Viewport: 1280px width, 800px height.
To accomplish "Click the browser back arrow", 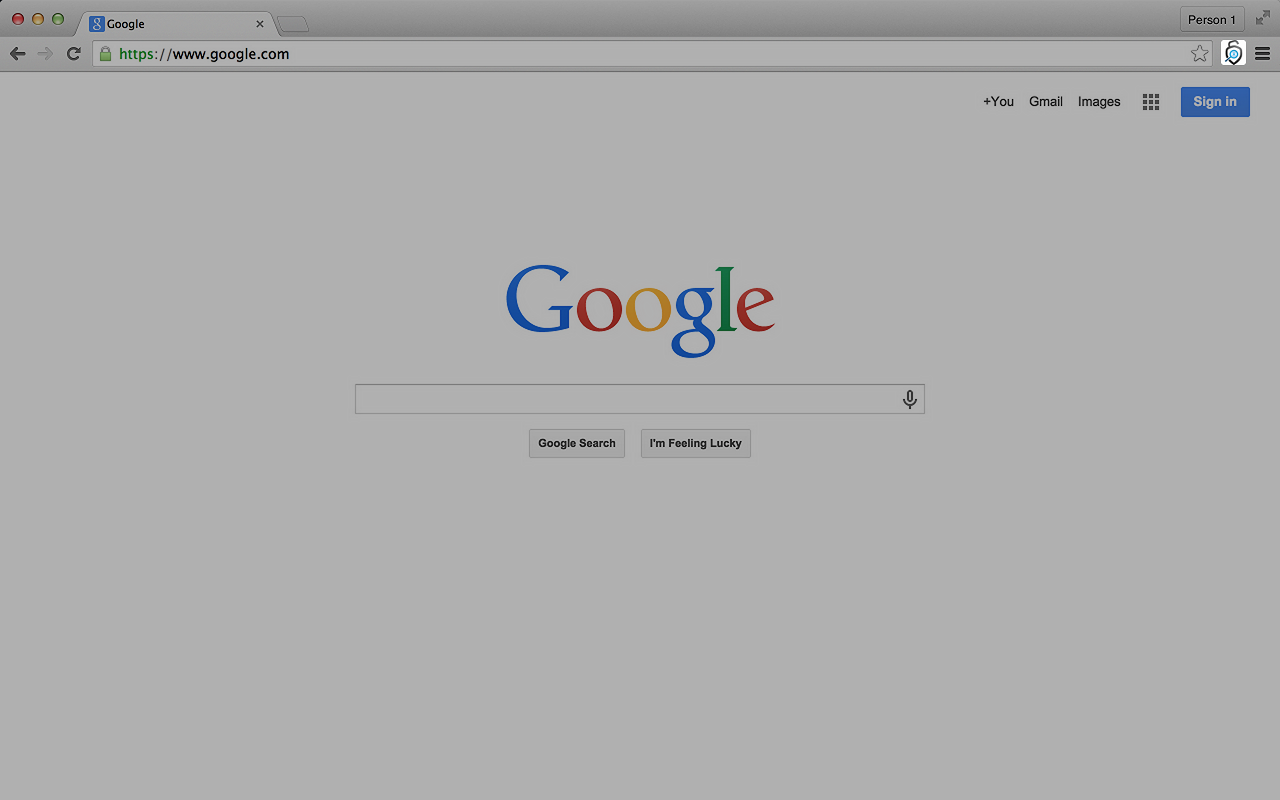I will tap(17, 54).
